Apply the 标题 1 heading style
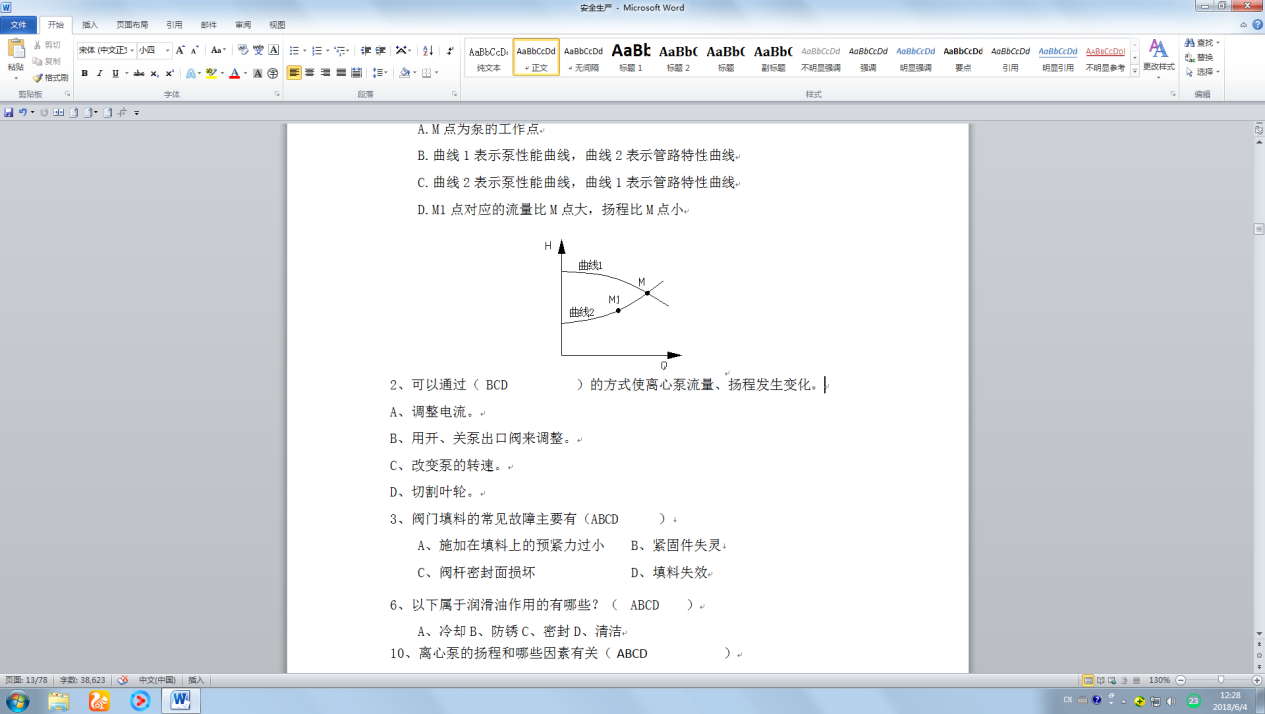 (631, 57)
